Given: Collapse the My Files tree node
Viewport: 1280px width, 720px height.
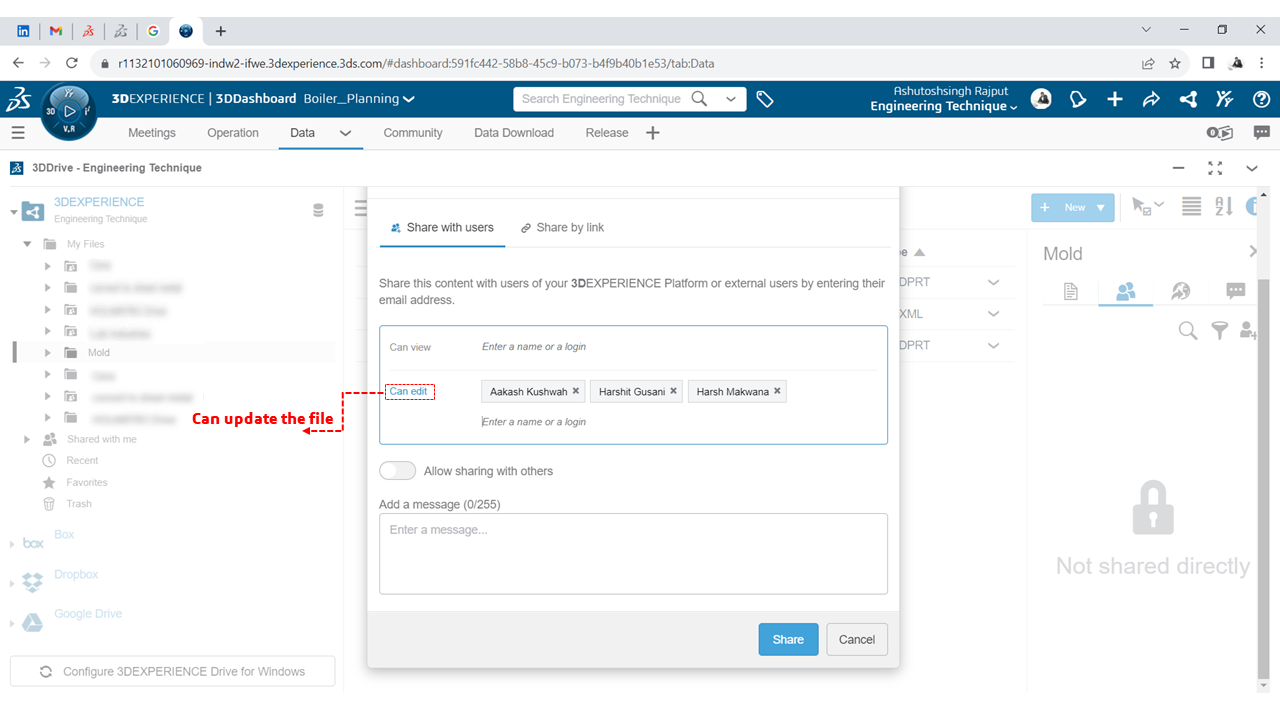Looking at the screenshot, I should click(28, 244).
